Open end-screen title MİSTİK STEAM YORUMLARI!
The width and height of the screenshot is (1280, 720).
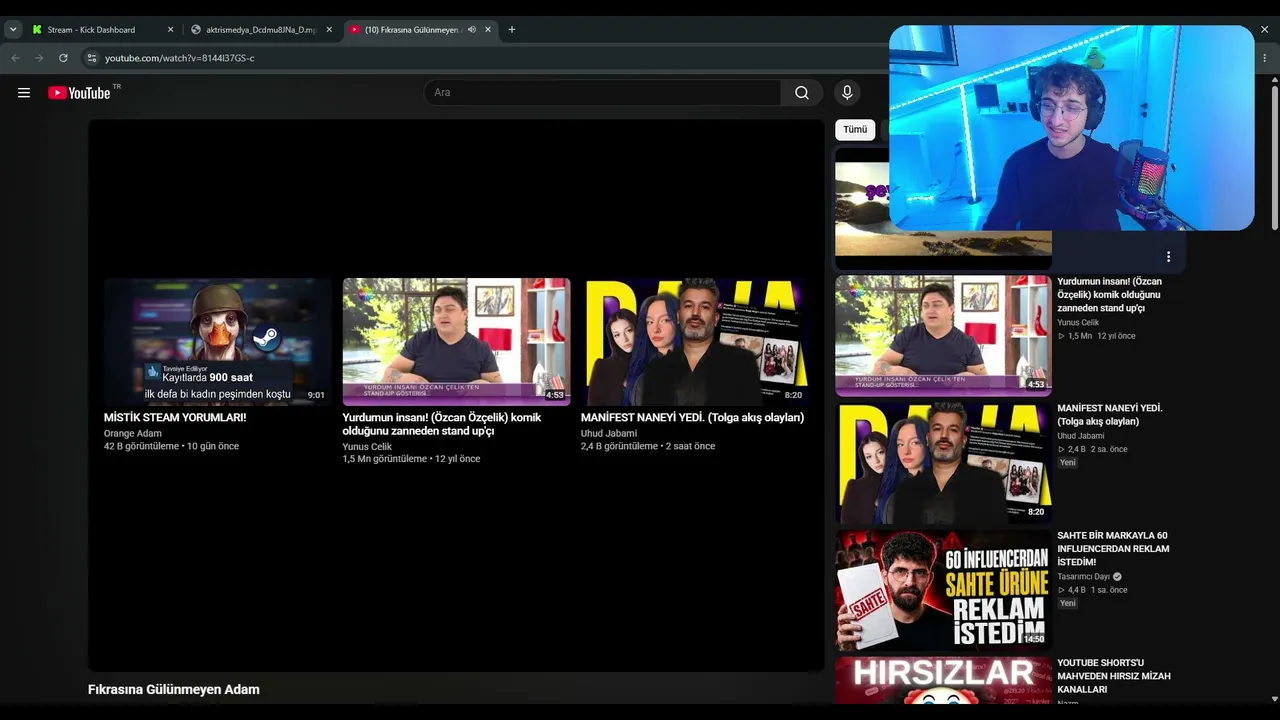[175, 418]
